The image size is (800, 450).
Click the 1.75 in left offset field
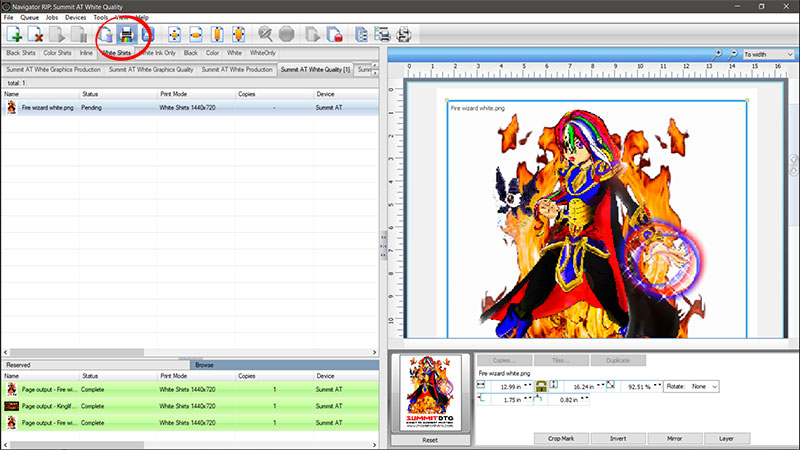point(507,399)
